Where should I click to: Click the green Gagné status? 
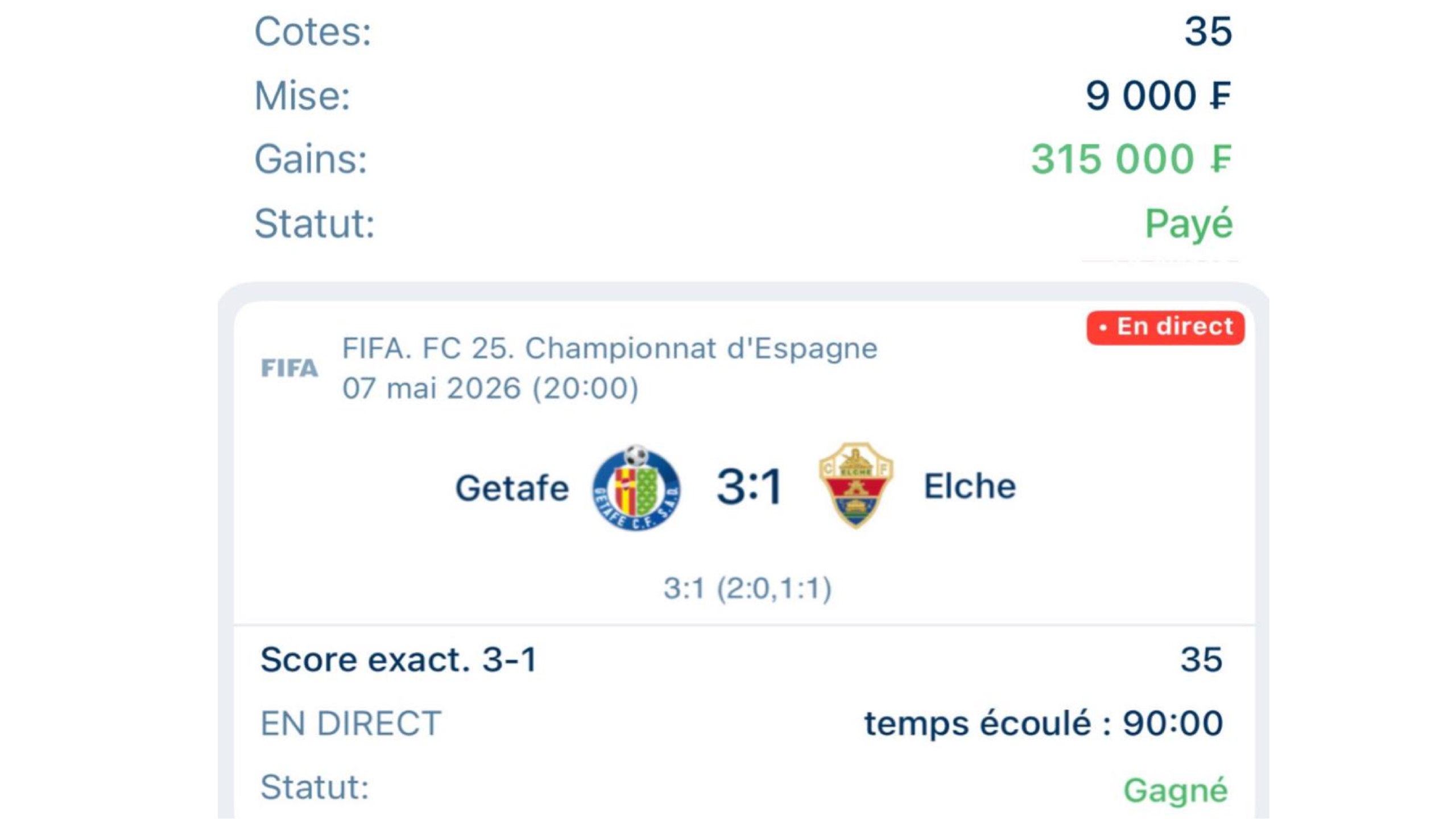(x=1176, y=791)
